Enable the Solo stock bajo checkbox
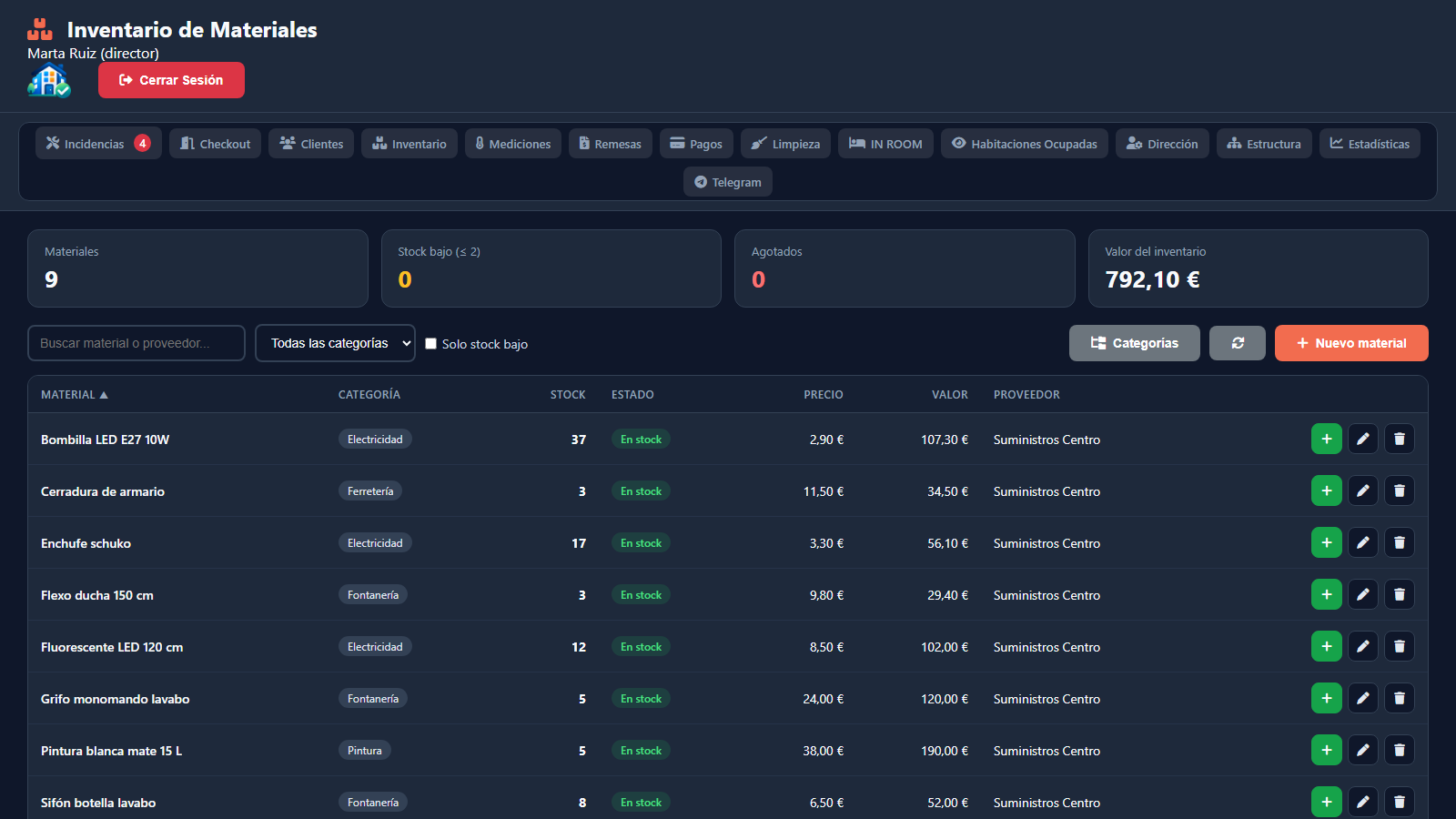The image size is (1456, 819). coord(431,343)
